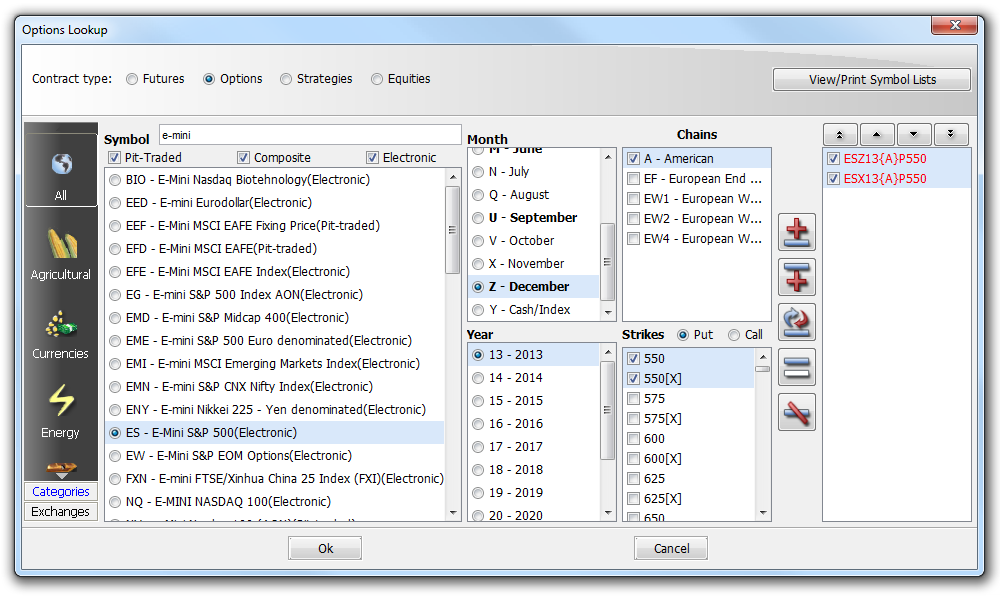
Task: Uncheck the Electronic checkbox
Action: 372,157
